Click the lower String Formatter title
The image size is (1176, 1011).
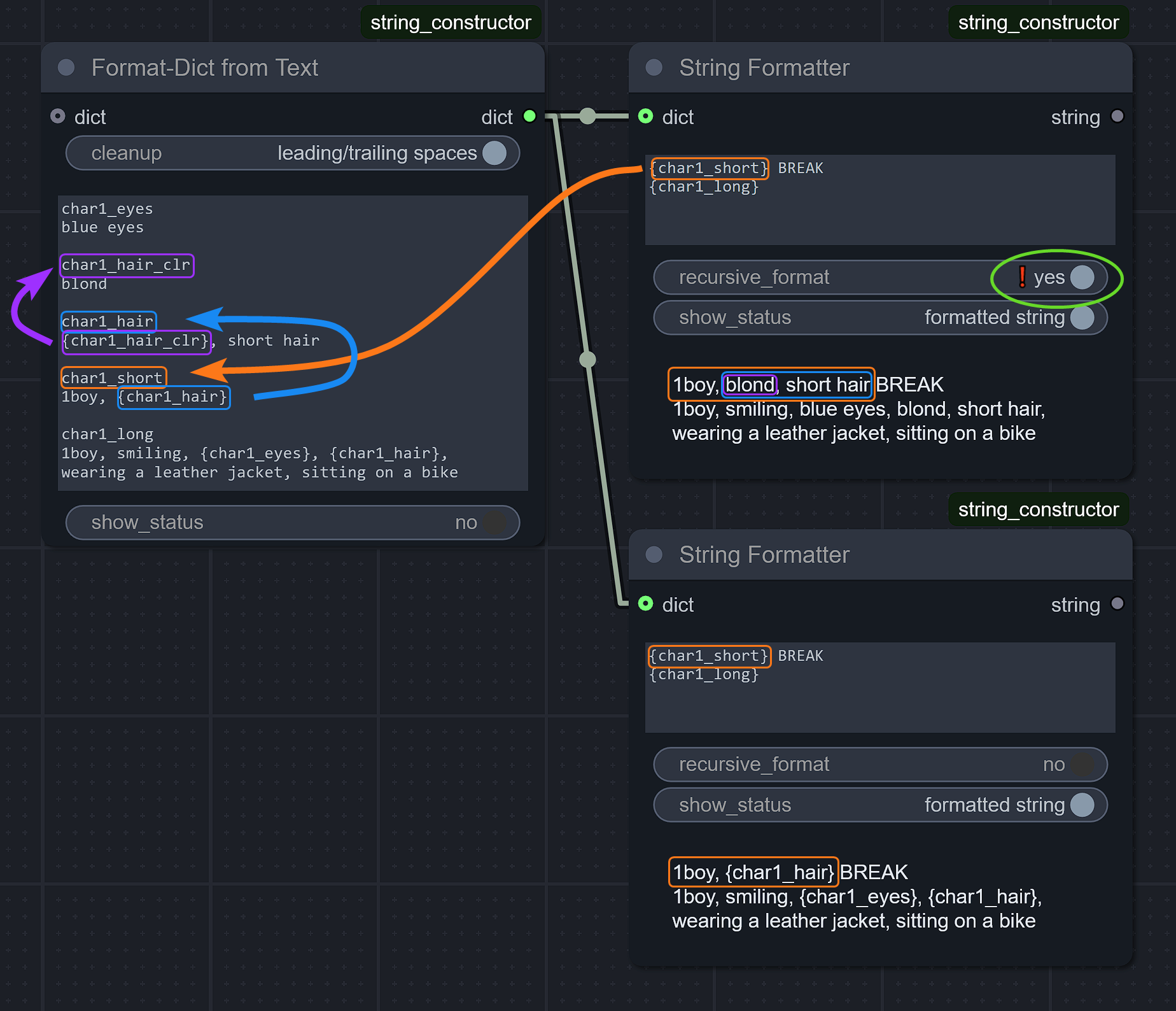pyautogui.click(x=764, y=555)
